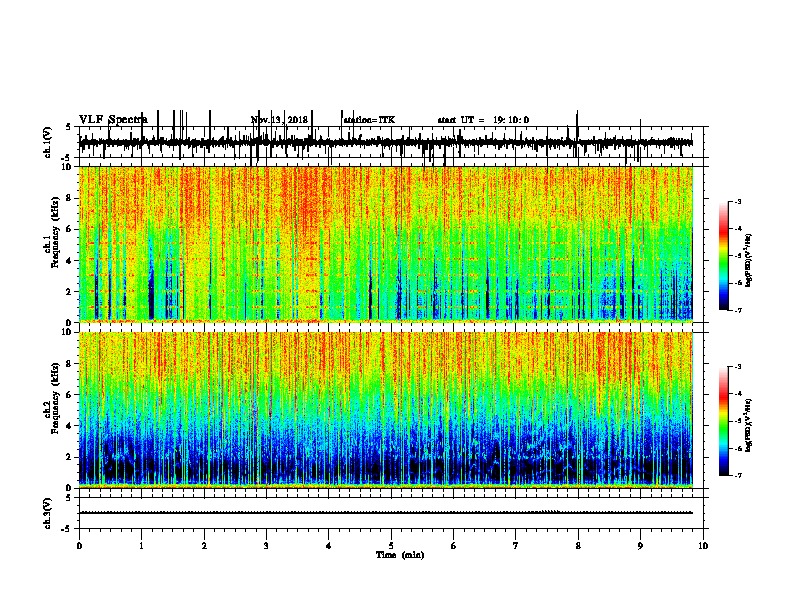Click ch.2 frequency axis tick "2"
This screenshot has height=612, width=792.
pos(70,457)
